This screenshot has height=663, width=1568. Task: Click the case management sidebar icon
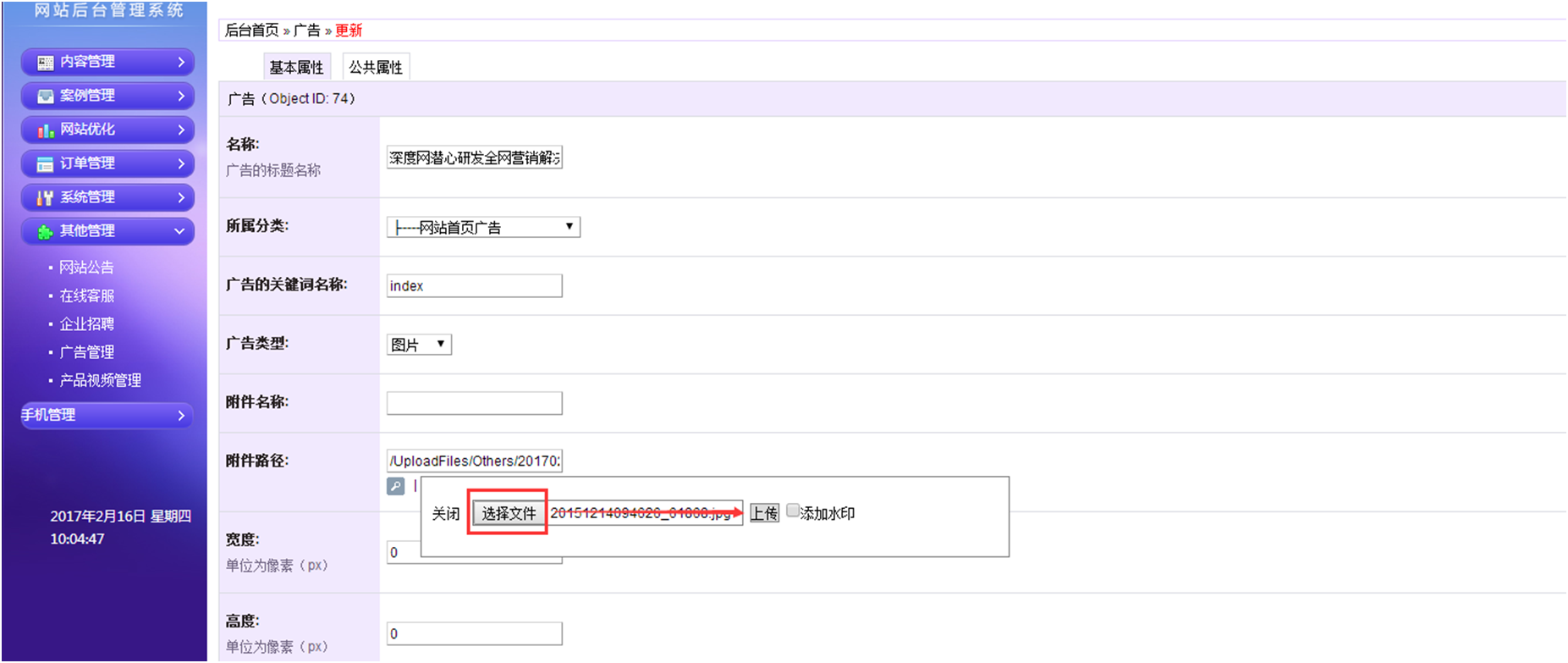coord(46,97)
